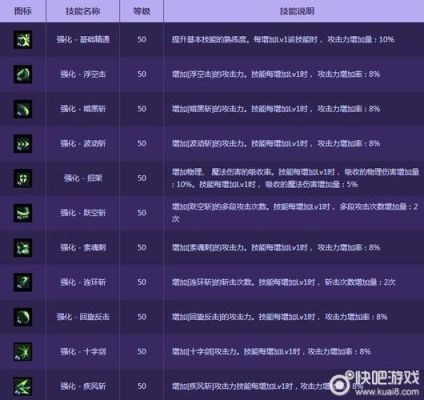Select the skill name 强化 - 回旋反击
Screen dimensions: 424x400
point(83,317)
